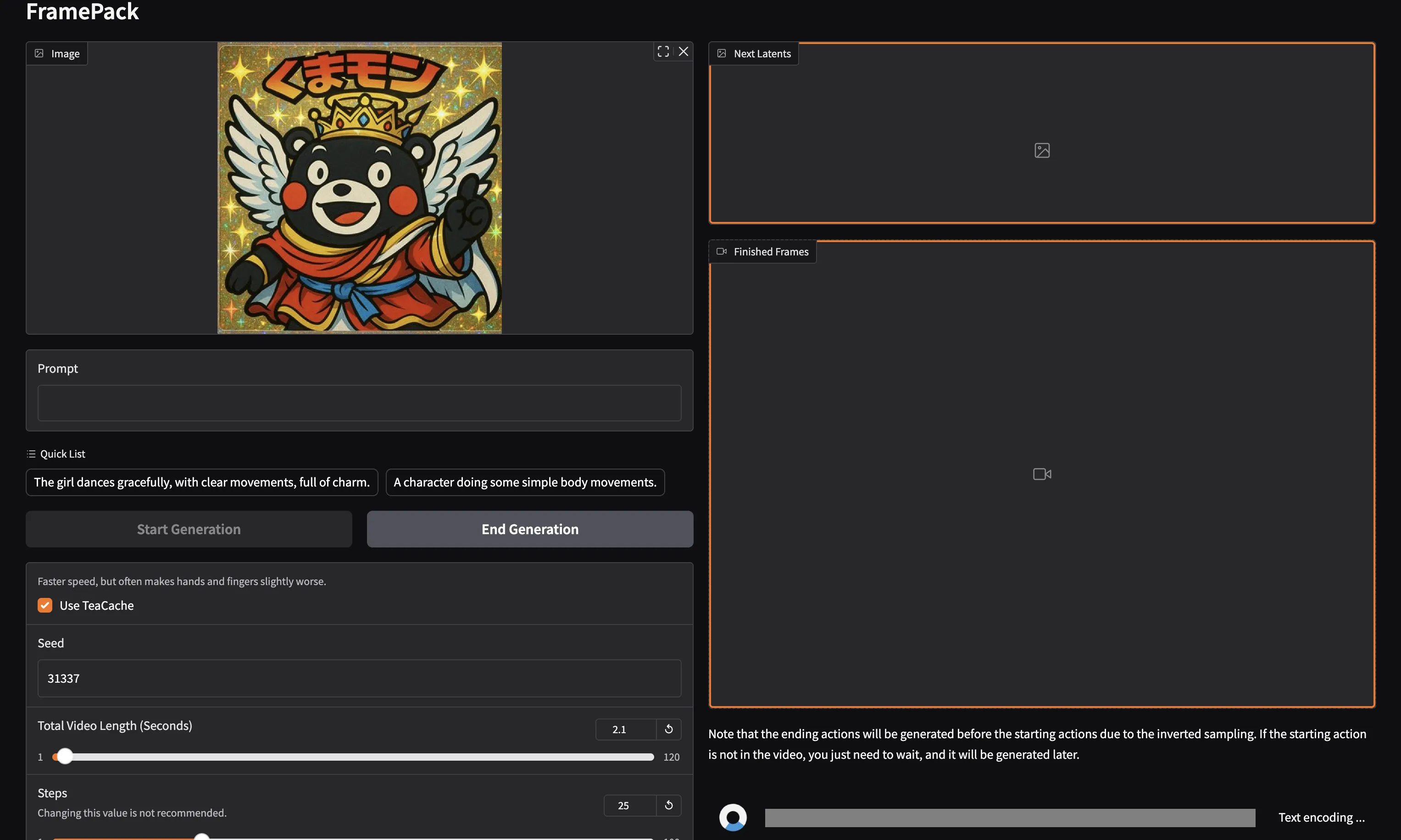Disable the Use TeaCache checkbox
Screen dimensions: 1401x840
[45, 605]
